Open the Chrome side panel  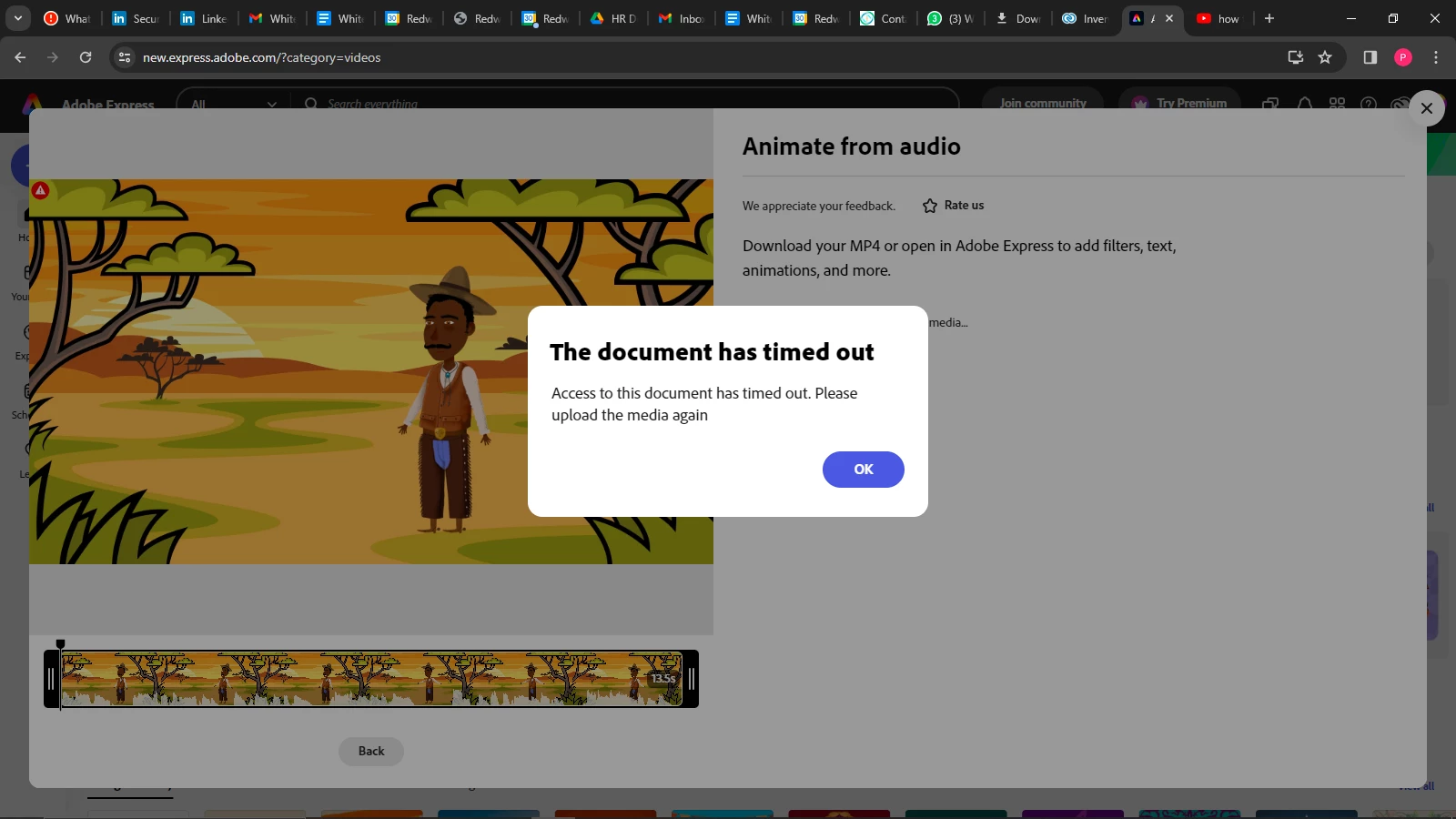point(1370,57)
